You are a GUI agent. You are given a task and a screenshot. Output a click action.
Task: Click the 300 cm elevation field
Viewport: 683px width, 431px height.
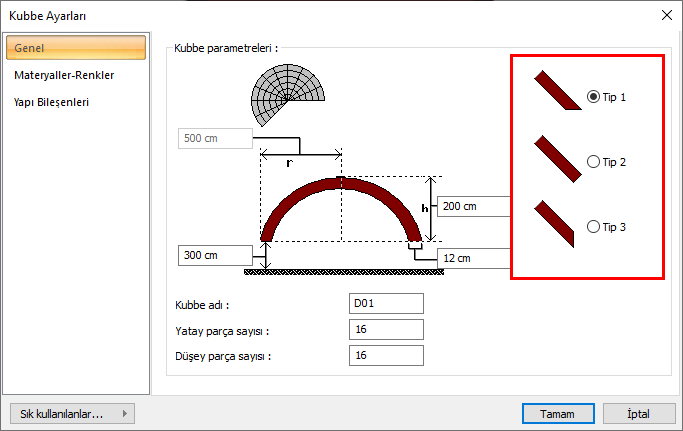click(215, 255)
